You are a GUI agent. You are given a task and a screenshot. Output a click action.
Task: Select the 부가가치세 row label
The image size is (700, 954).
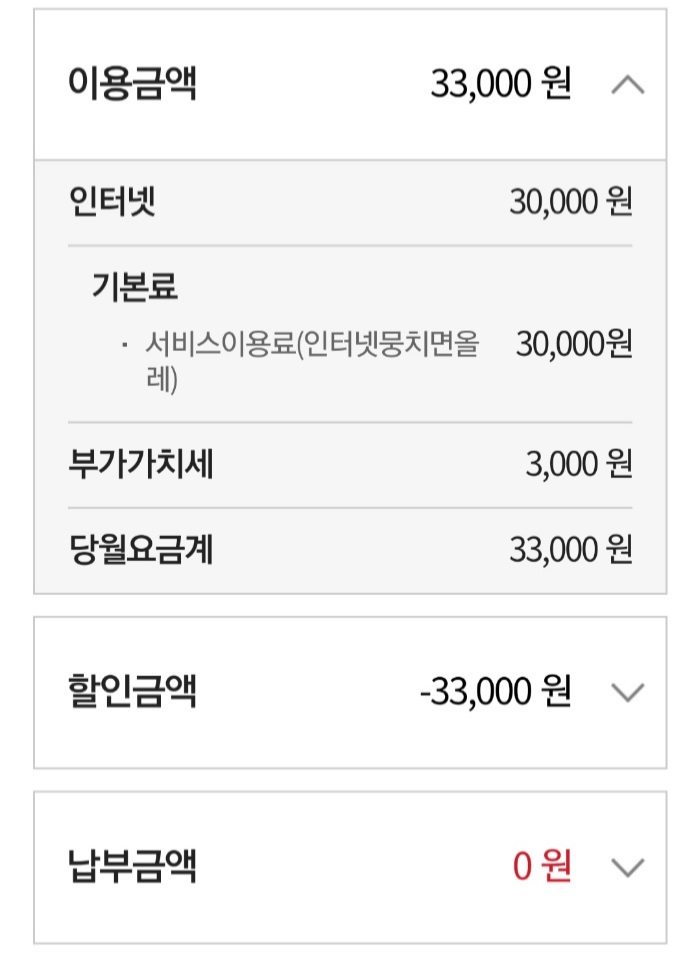tap(140, 464)
